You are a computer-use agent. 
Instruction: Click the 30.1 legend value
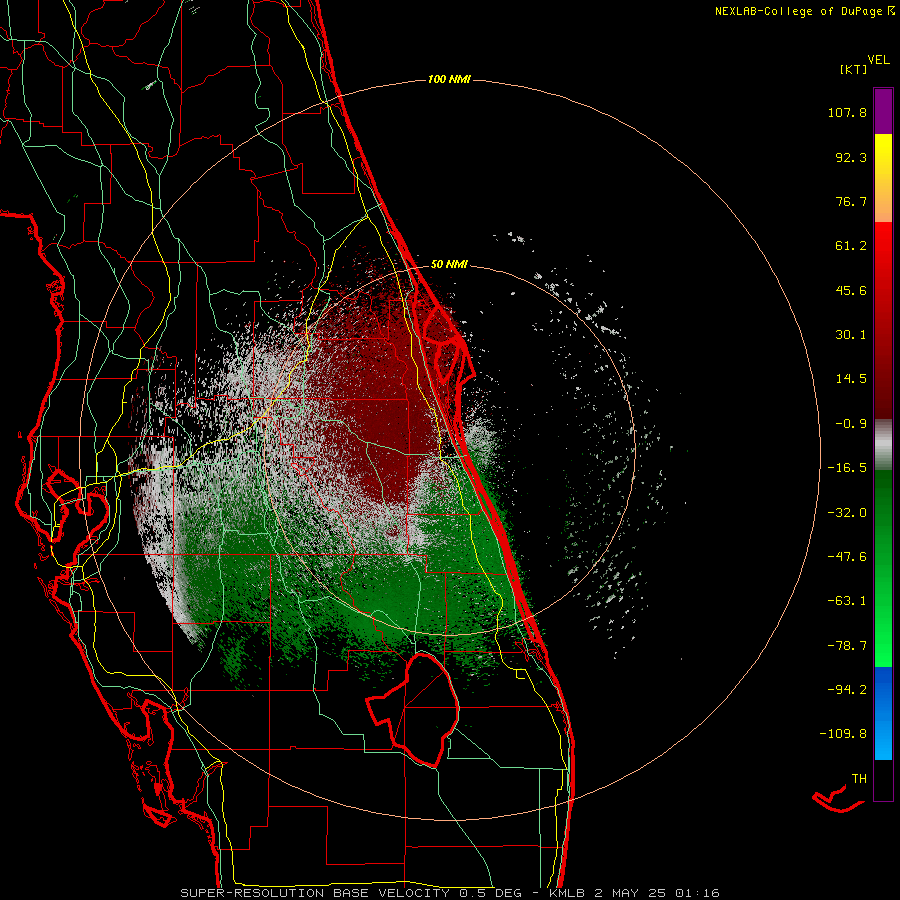[x=851, y=335]
